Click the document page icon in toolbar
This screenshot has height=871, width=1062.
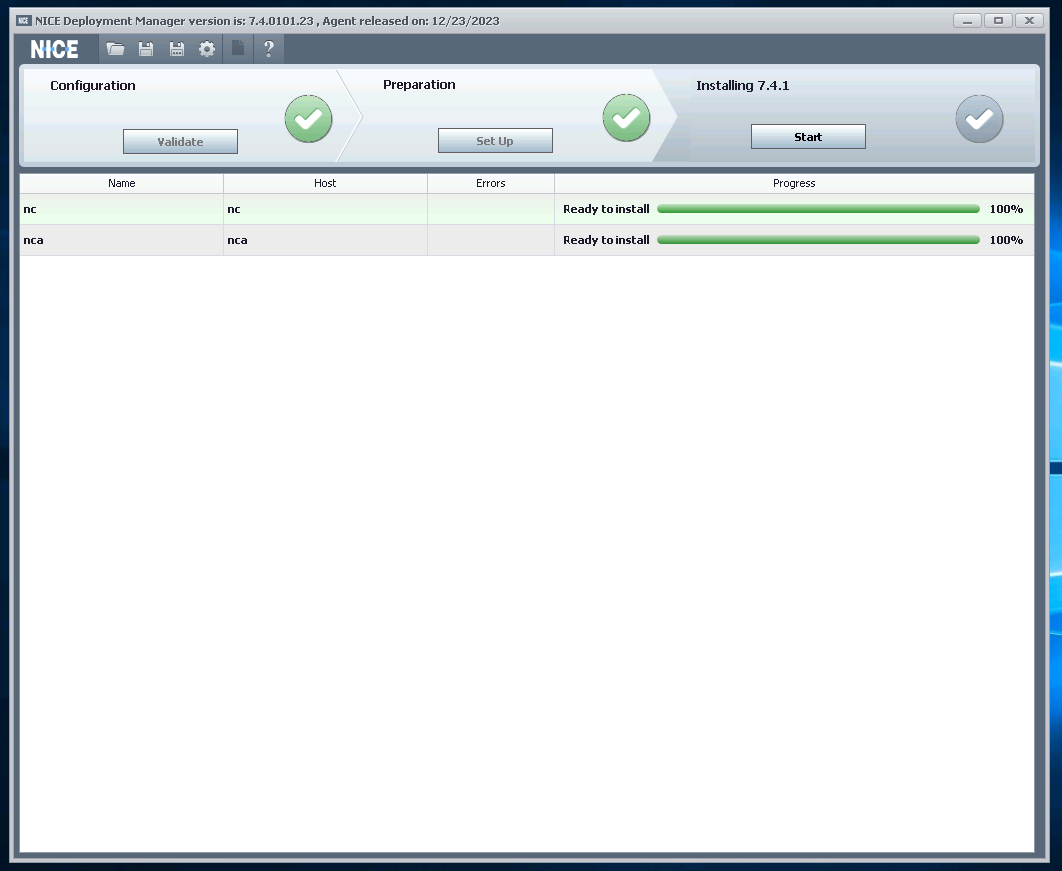coord(238,49)
